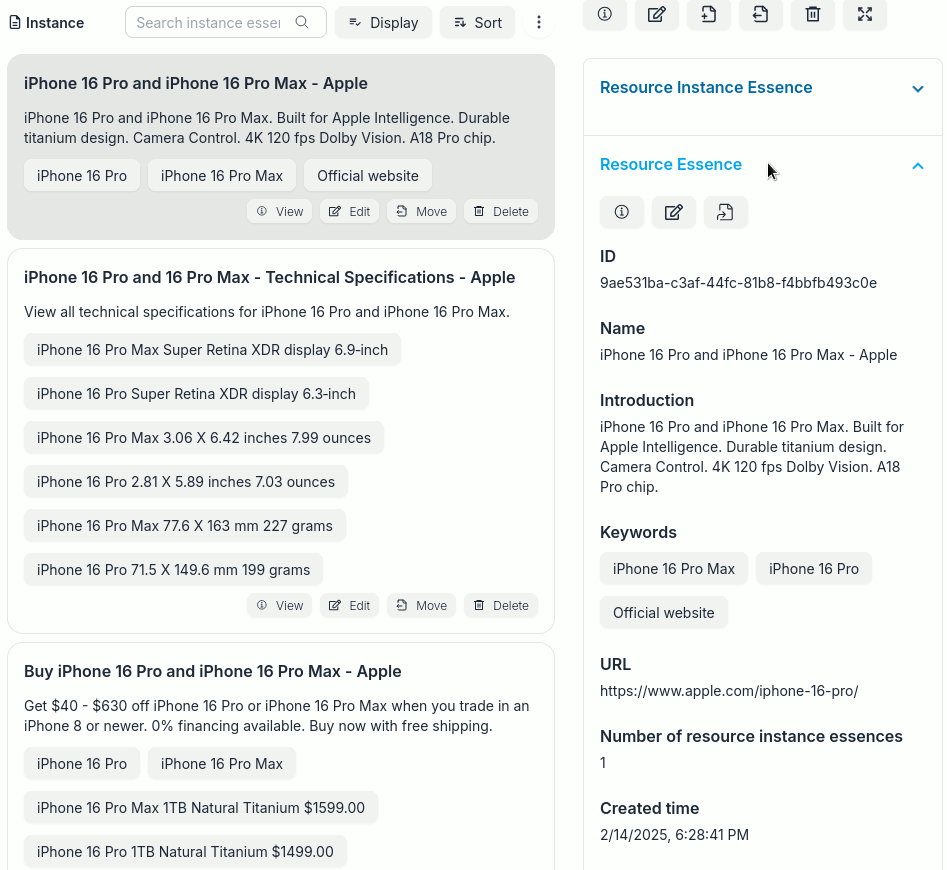Click the Resource Essence heading text

pos(671,164)
